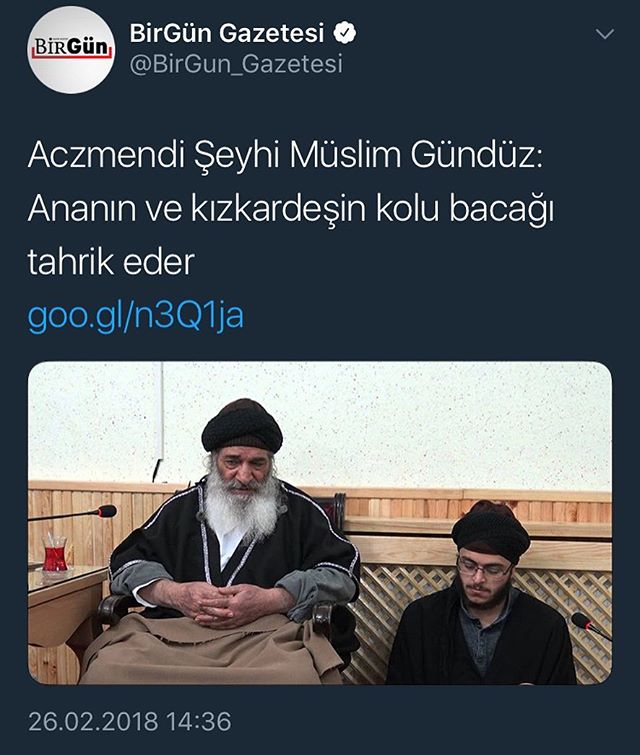Select the line 'Aczmendi Şeyhi Müslim Gündüz:'
640x755 pixels.
pos(285,156)
